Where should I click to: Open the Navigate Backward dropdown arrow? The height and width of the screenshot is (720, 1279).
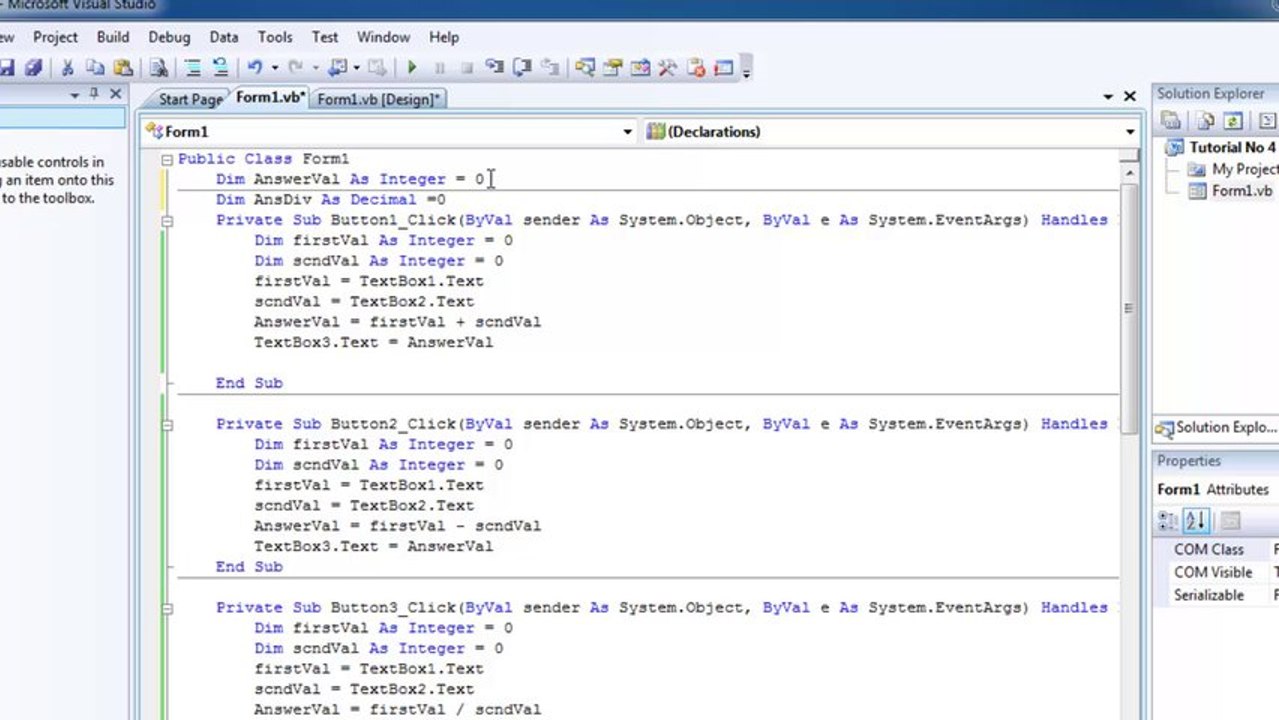pyautogui.click(x=357, y=68)
